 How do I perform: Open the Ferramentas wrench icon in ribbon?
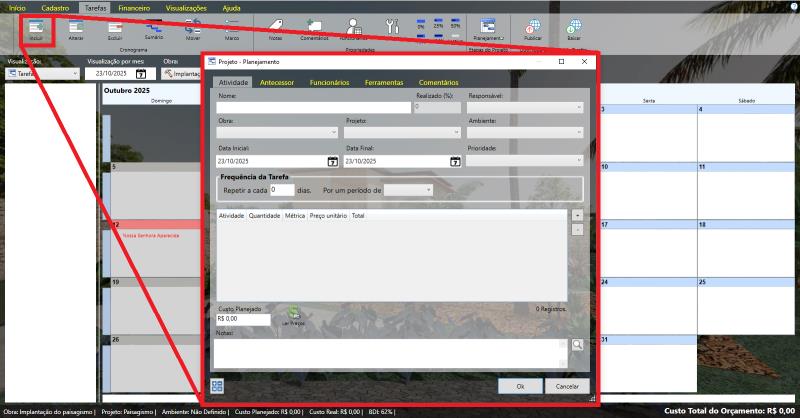(391, 27)
